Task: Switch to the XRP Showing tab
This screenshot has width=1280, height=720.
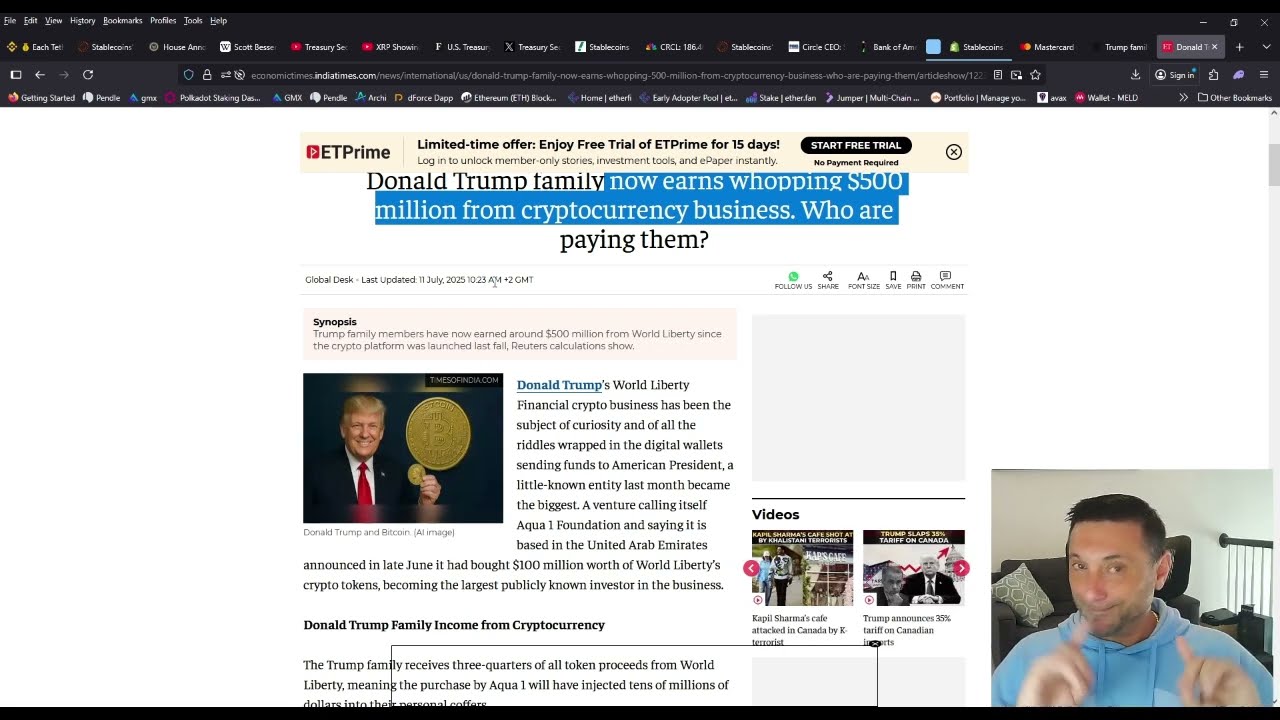Action: (x=390, y=47)
